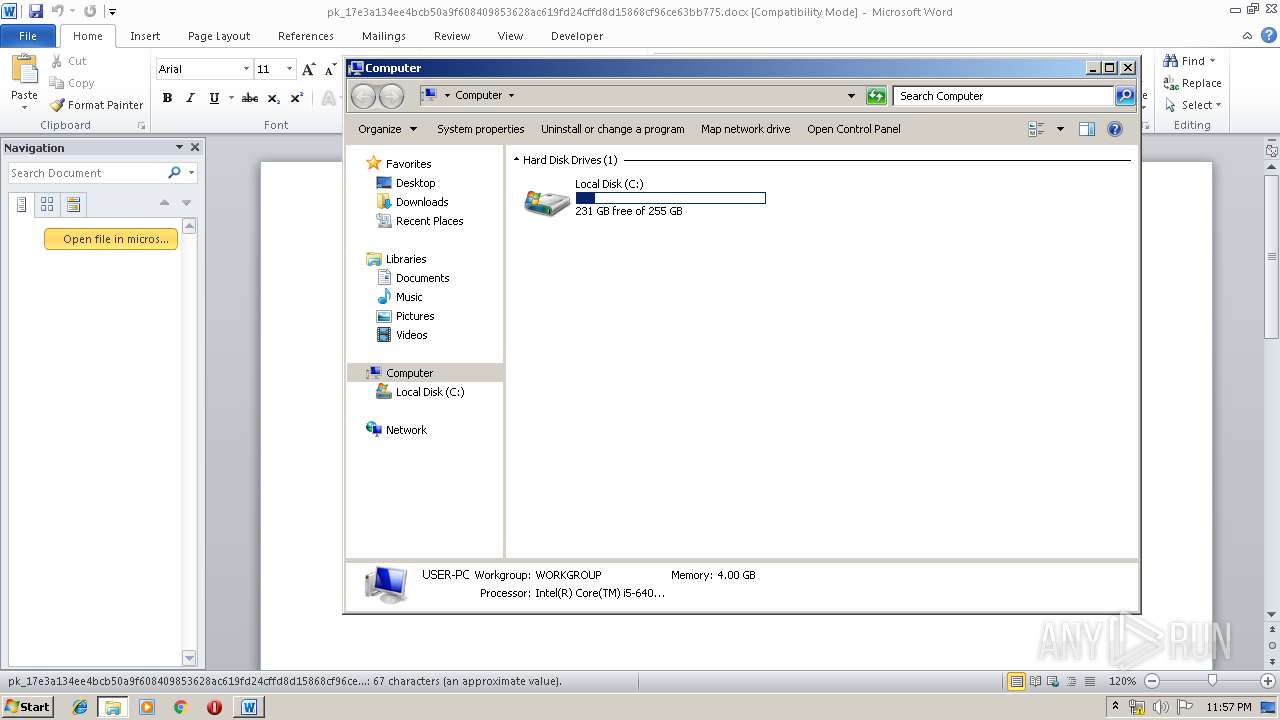Collapse the Hard Disk Drives group
The image size is (1280, 720).
[517, 160]
